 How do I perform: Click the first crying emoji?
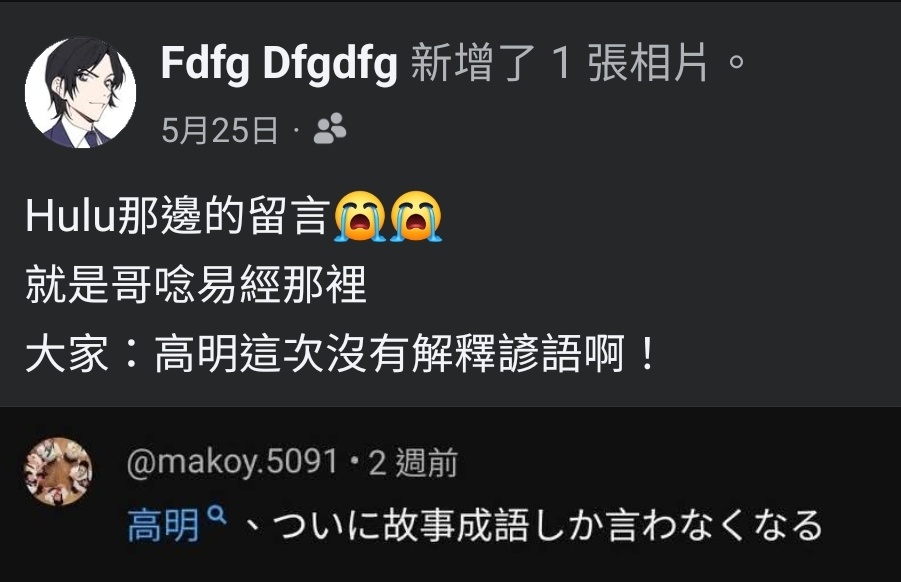pos(360,217)
